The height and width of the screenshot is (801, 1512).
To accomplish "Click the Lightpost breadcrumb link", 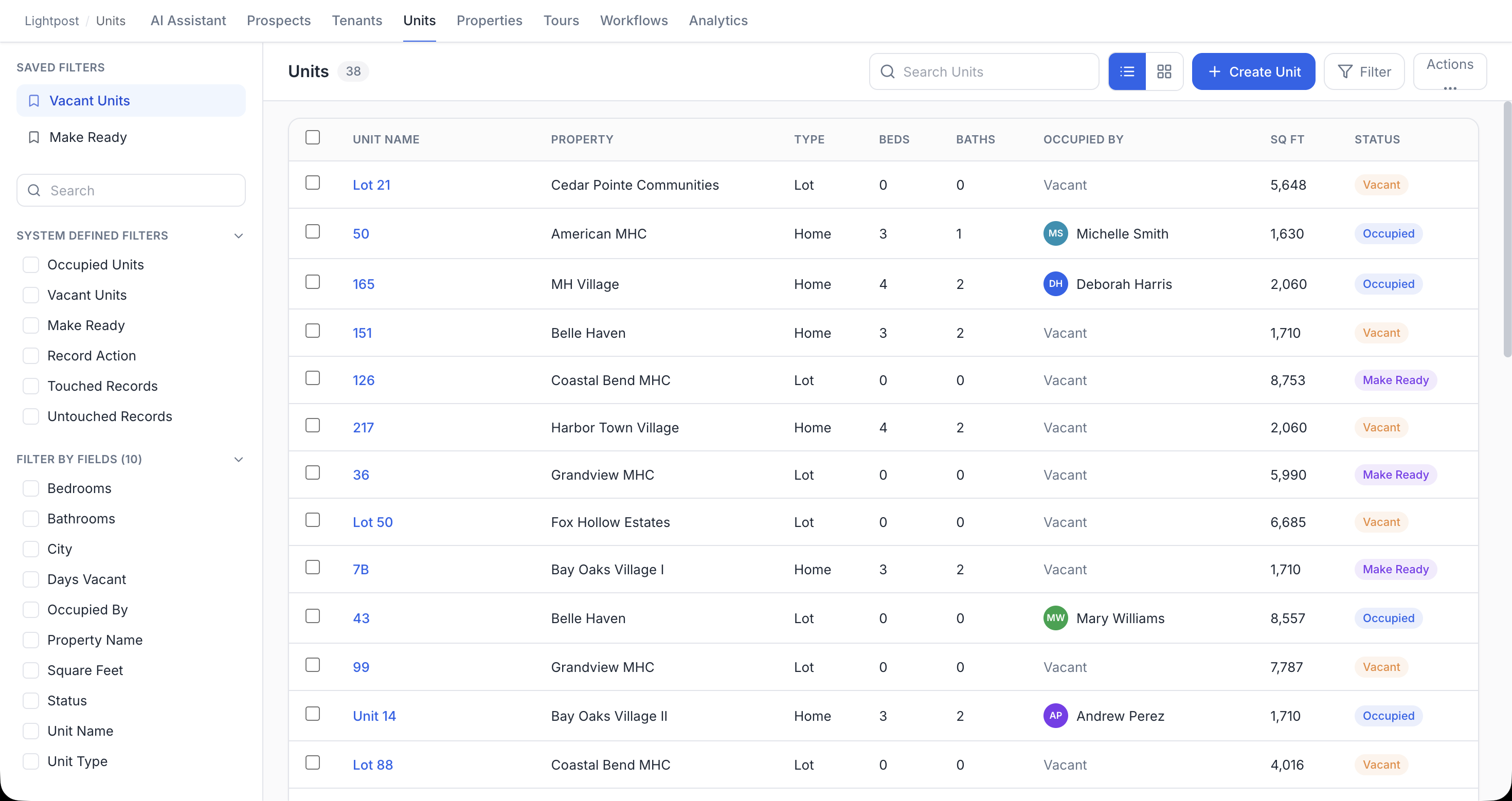I will click(51, 21).
